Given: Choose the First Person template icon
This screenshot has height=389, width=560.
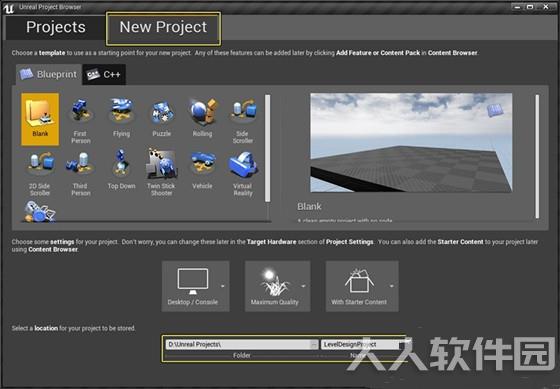Looking at the screenshot, I should (81, 120).
